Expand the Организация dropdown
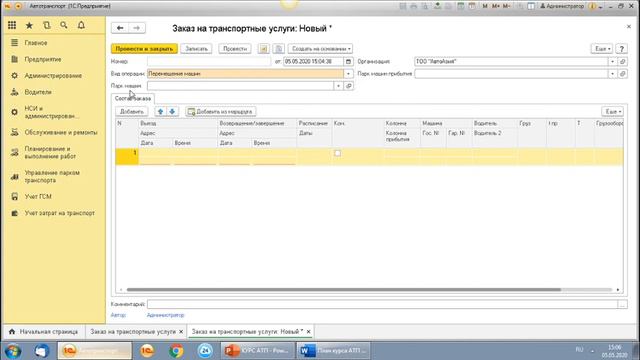Viewport: 640px width, 360px height. point(612,62)
